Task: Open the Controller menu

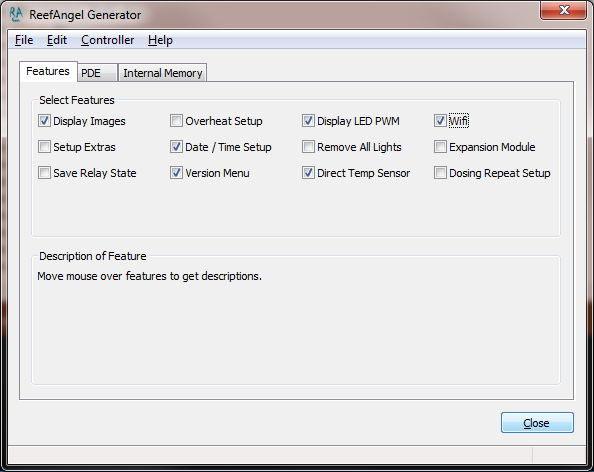Action: click(x=108, y=40)
